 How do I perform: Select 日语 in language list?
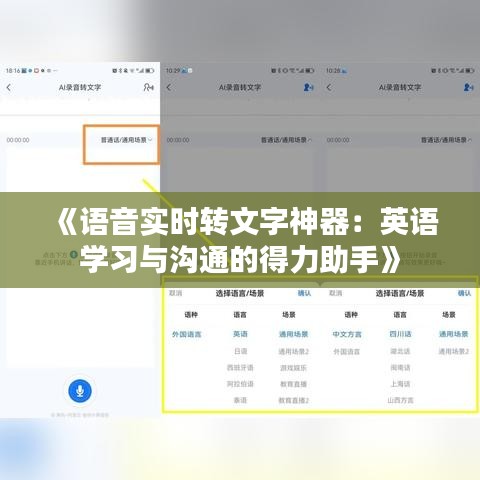(240, 351)
